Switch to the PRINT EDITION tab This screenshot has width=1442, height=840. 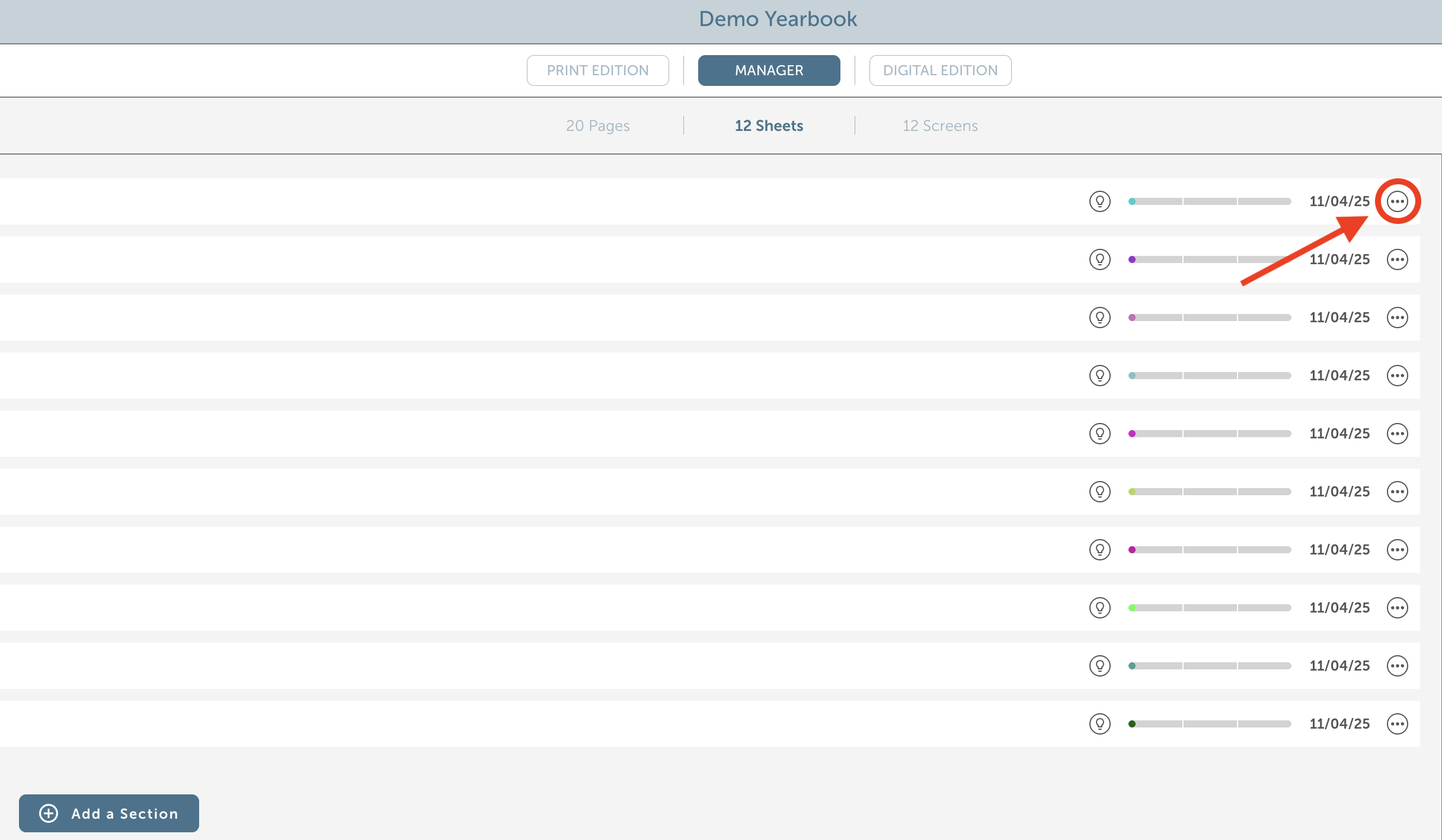[597, 70]
